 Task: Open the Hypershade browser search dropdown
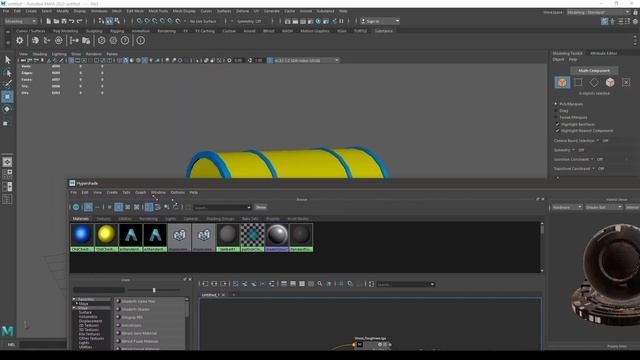click(x=249, y=207)
